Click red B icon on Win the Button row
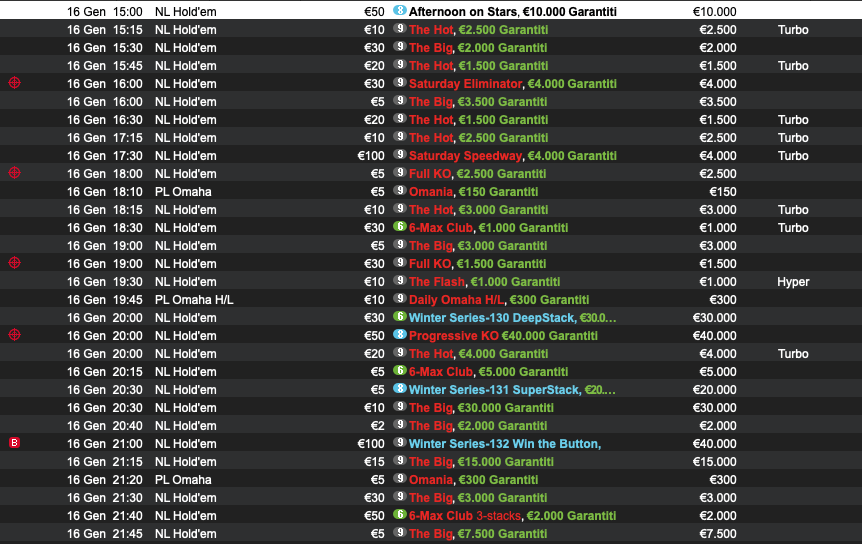 [15, 443]
